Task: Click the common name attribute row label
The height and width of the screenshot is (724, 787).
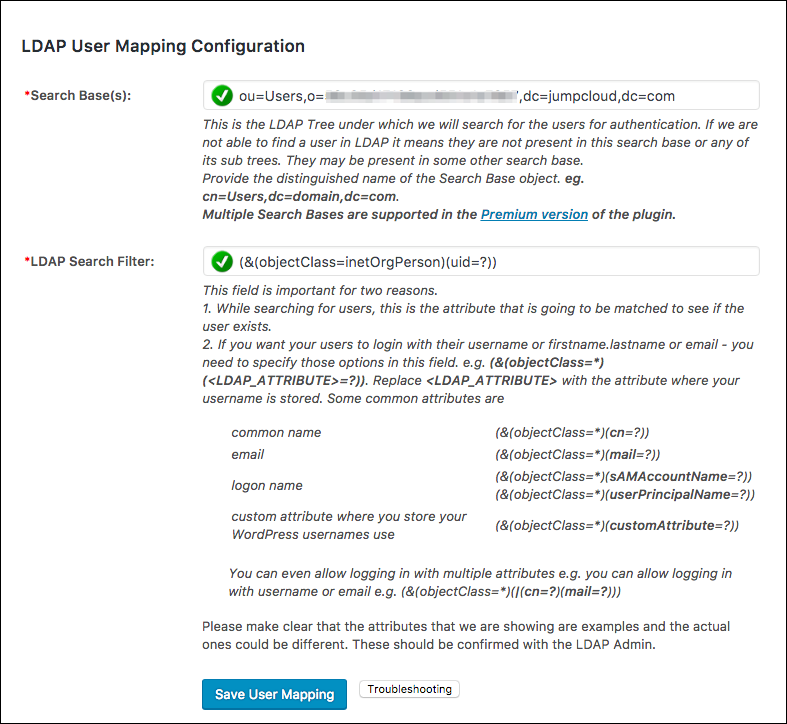Action: click(x=276, y=433)
